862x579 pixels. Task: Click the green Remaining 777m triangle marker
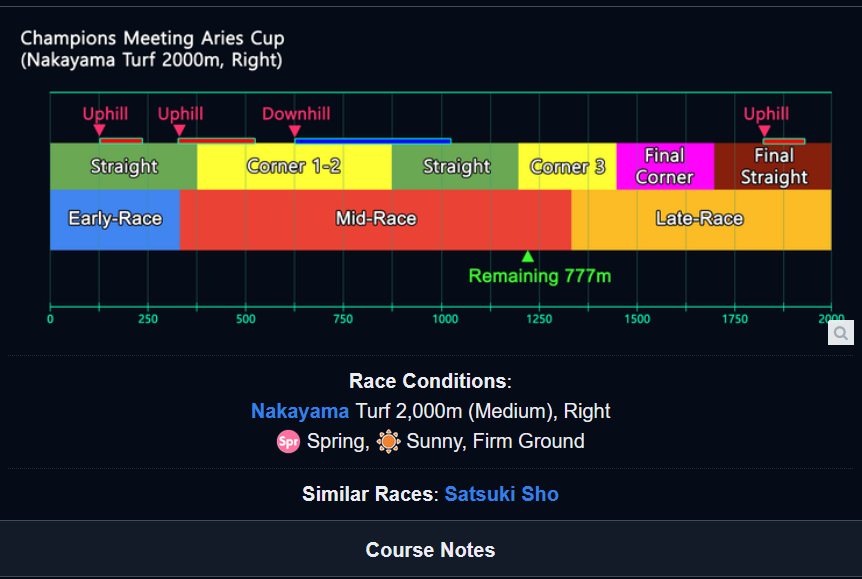pos(528,256)
